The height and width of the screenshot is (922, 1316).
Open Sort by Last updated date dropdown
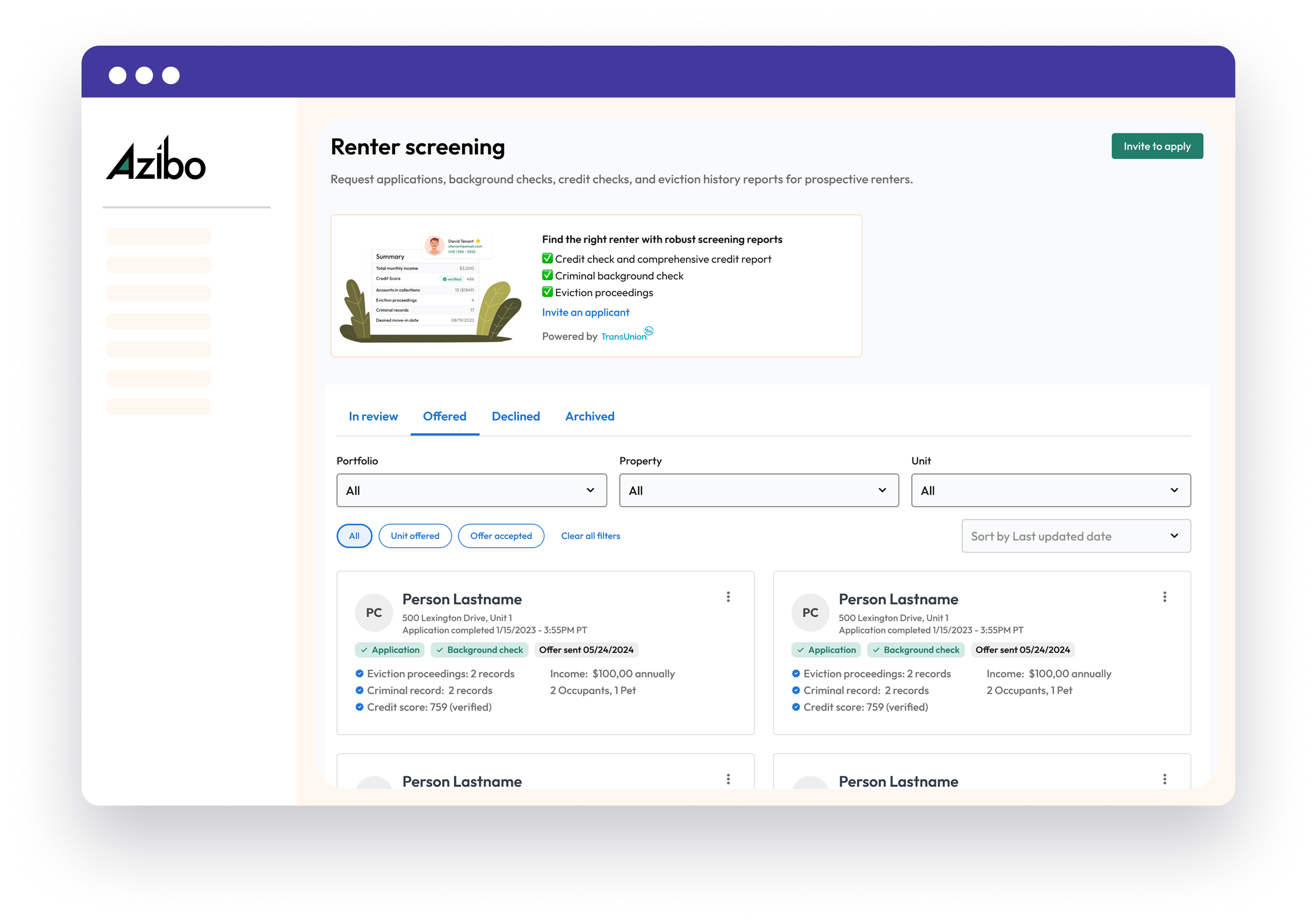coord(1076,536)
